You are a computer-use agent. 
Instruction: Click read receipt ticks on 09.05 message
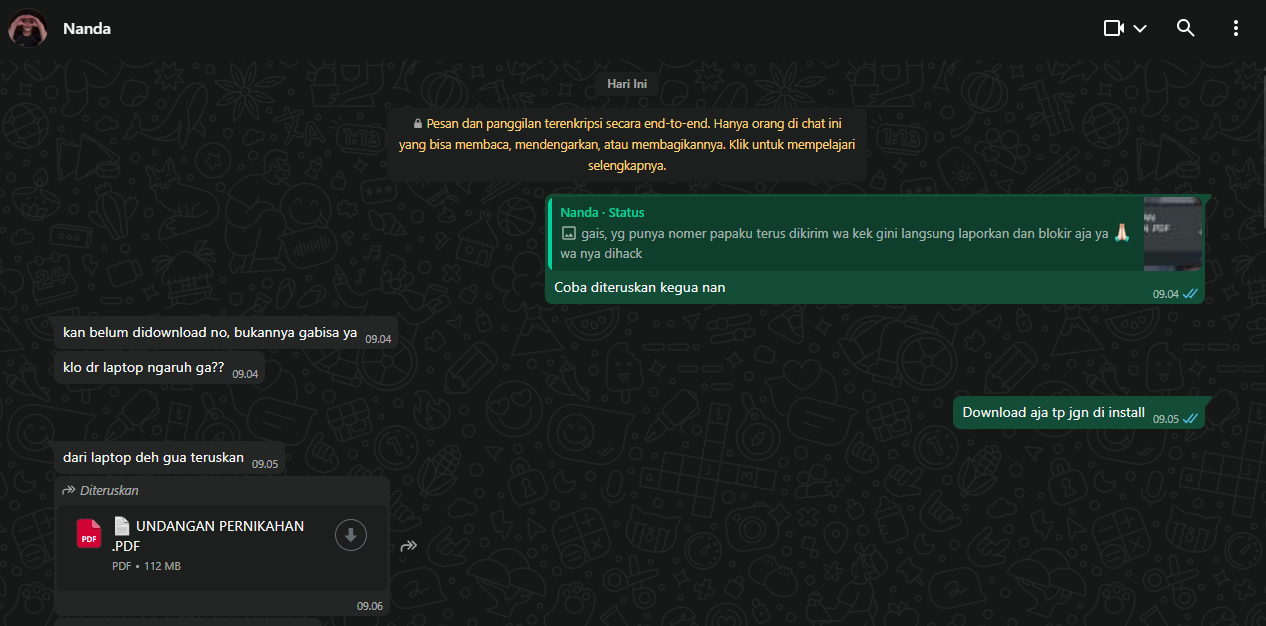pyautogui.click(x=1190, y=419)
